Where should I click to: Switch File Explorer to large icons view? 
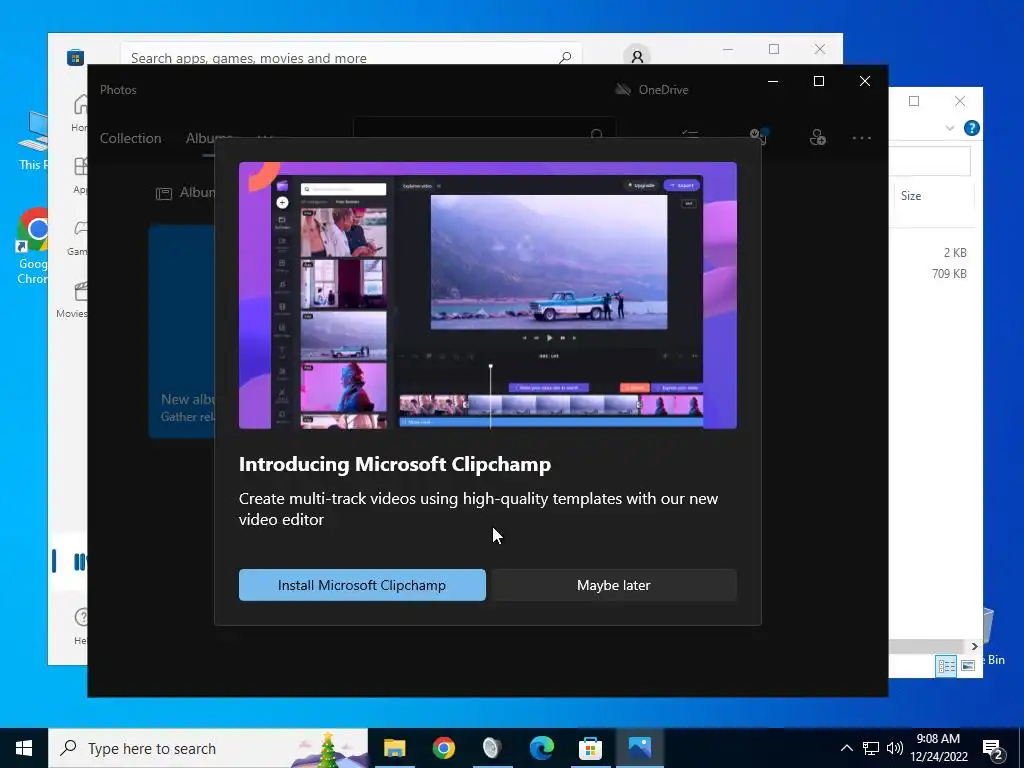pyautogui.click(x=968, y=666)
